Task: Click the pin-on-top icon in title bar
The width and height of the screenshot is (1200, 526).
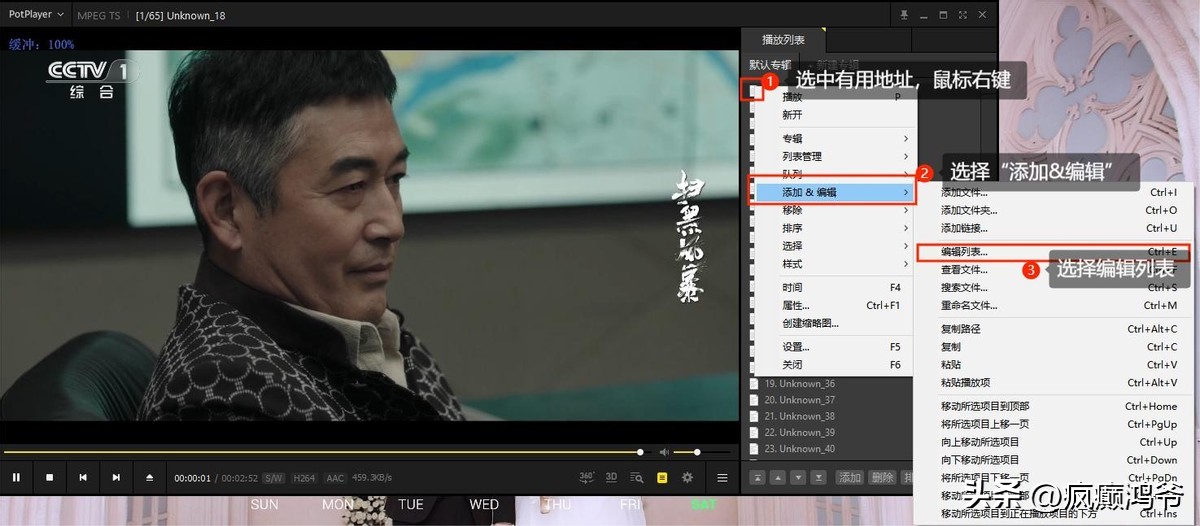Action: 904,14
